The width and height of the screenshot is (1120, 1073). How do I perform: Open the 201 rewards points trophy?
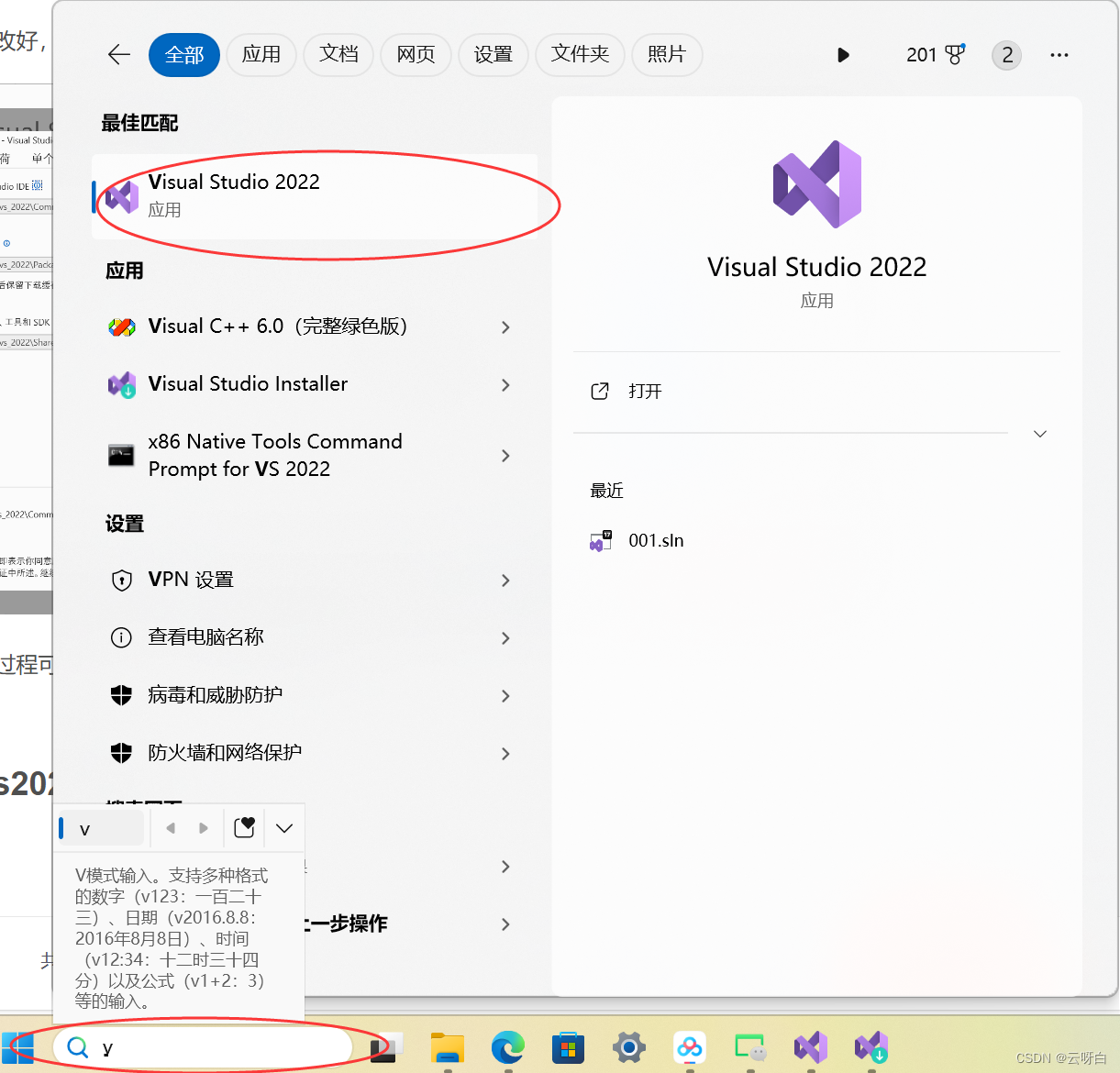(936, 55)
